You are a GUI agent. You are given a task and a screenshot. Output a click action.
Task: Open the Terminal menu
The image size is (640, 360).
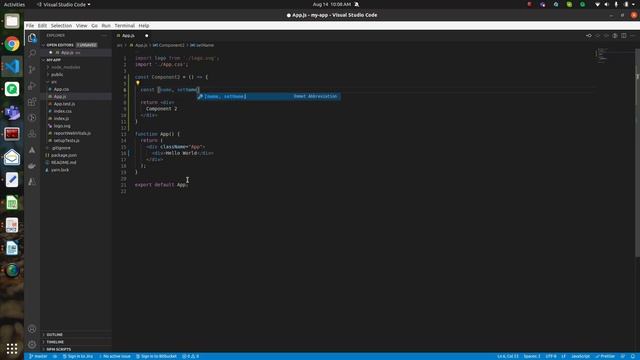tap(124, 25)
